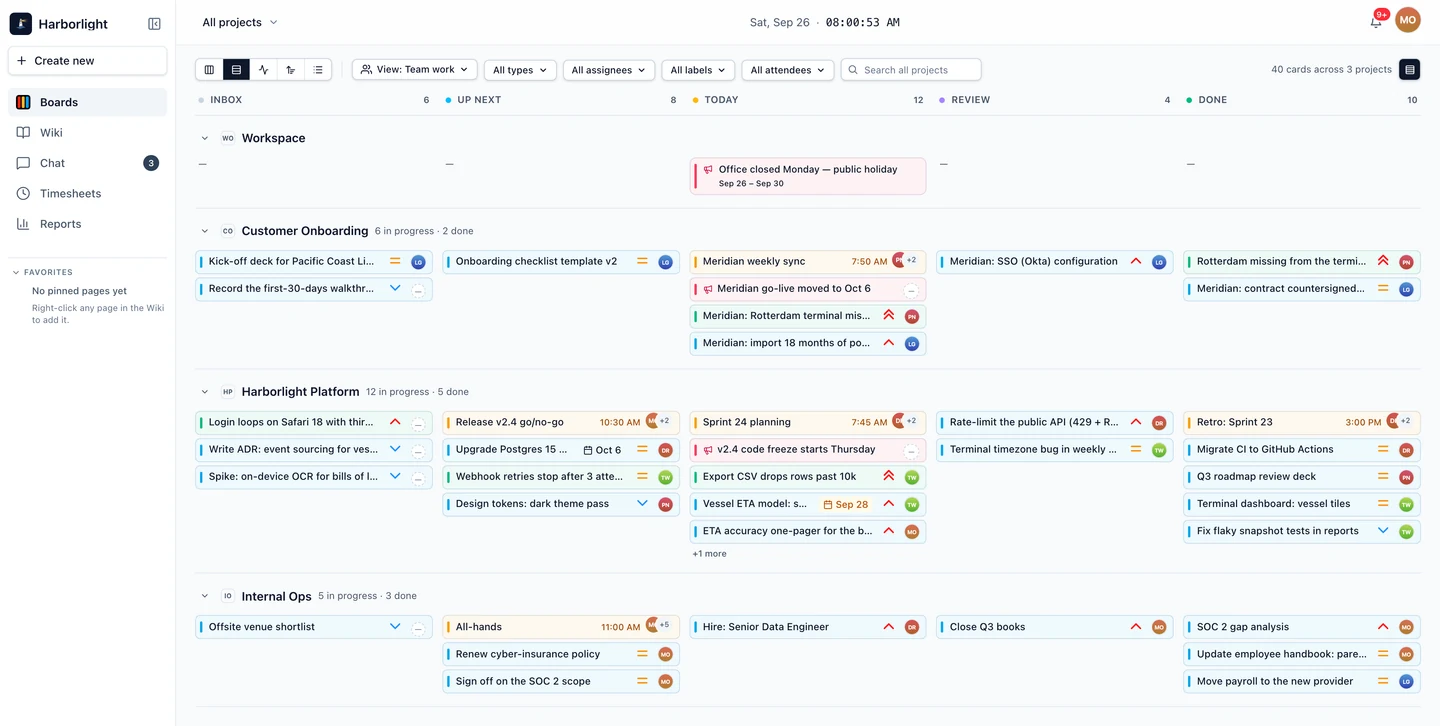
Task: Open the All labels filter
Action: (698, 70)
